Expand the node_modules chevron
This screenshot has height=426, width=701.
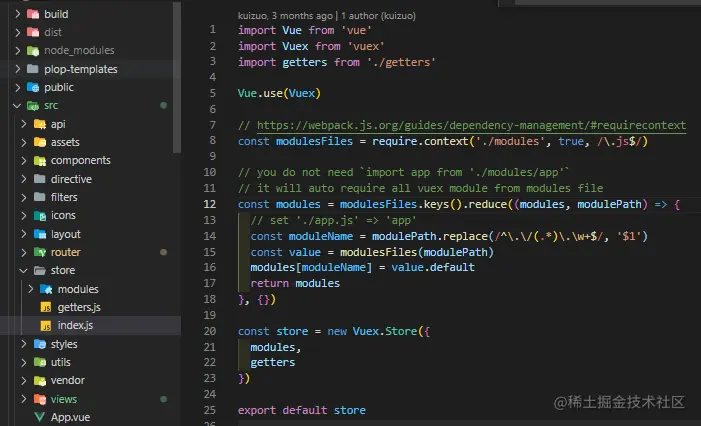click(x=17, y=51)
